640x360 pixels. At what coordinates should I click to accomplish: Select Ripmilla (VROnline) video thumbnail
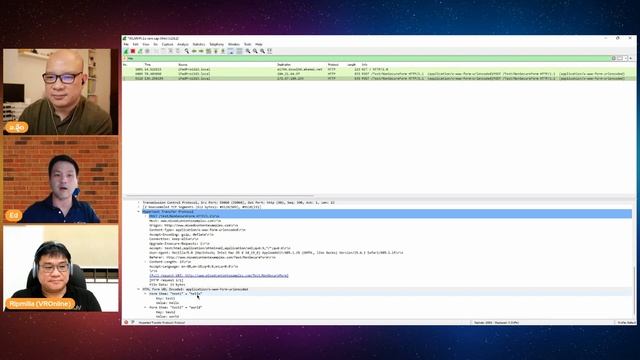pos(61,268)
